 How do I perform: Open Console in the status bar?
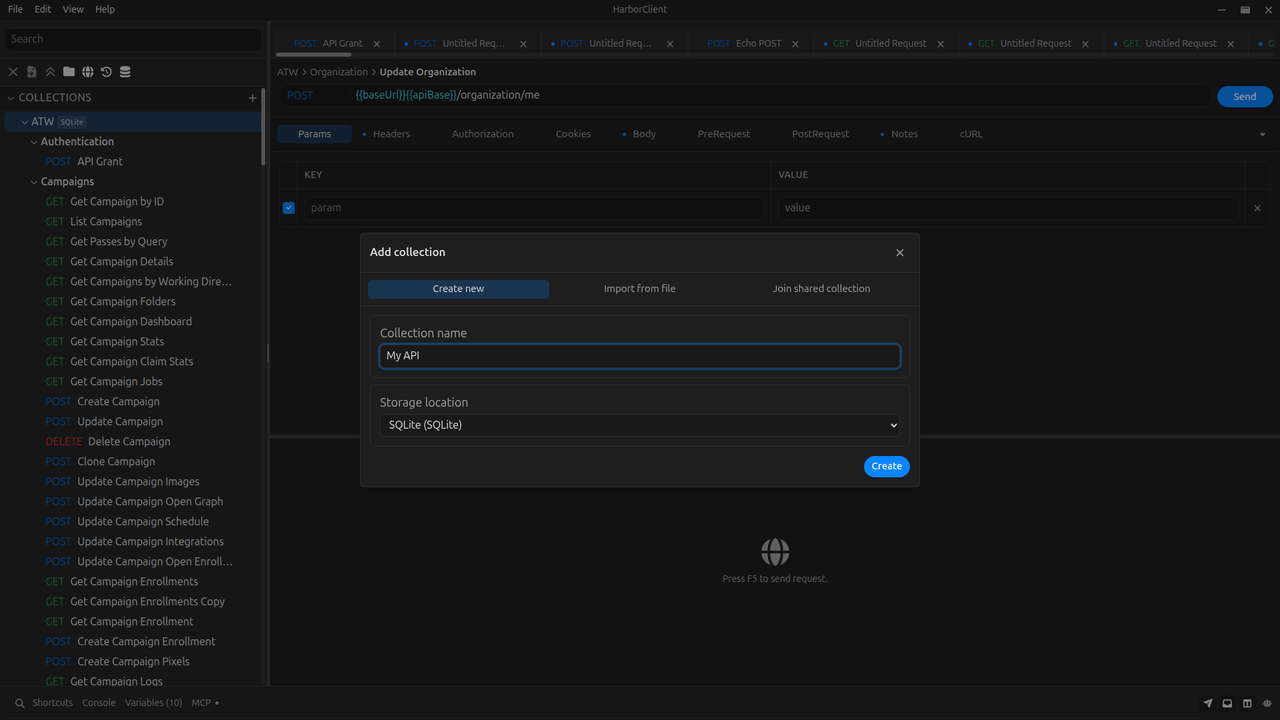[x=99, y=703]
